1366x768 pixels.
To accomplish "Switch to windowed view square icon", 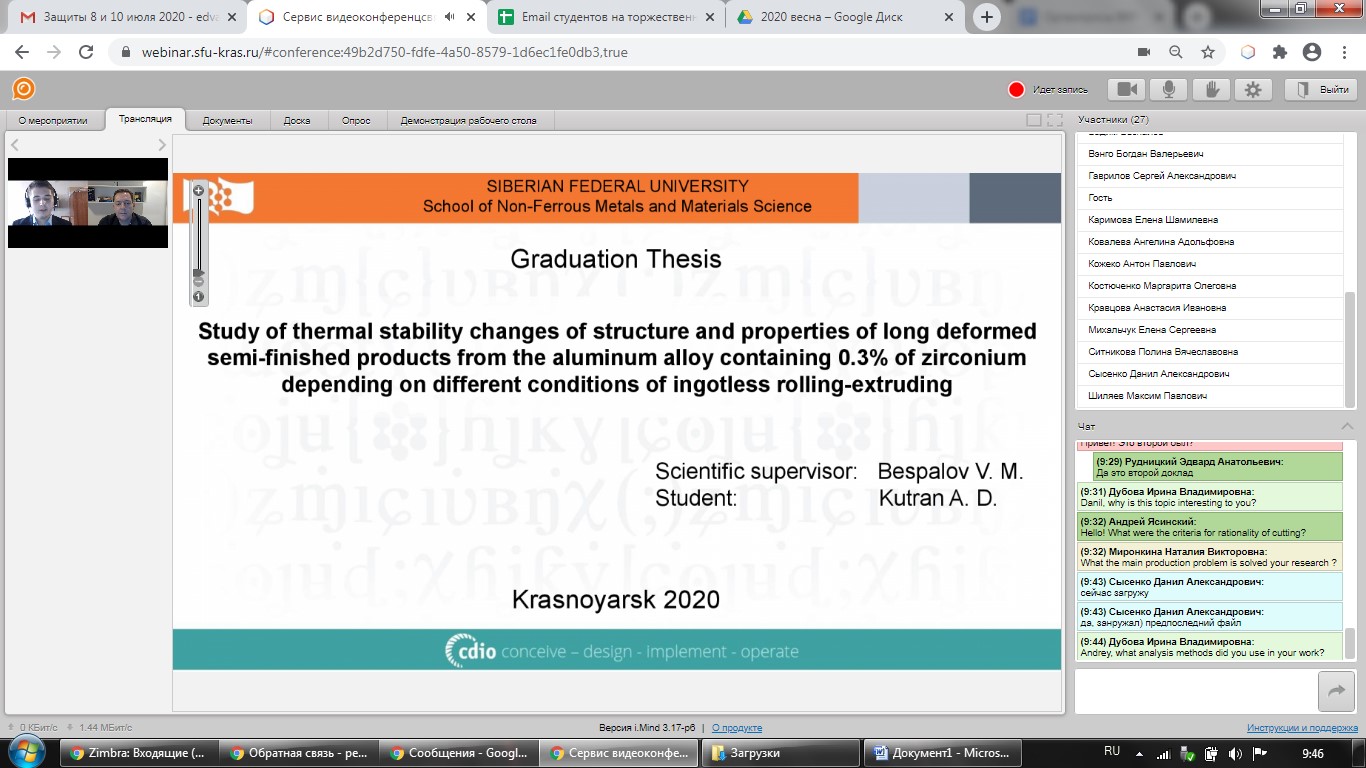I will tap(1034, 120).
